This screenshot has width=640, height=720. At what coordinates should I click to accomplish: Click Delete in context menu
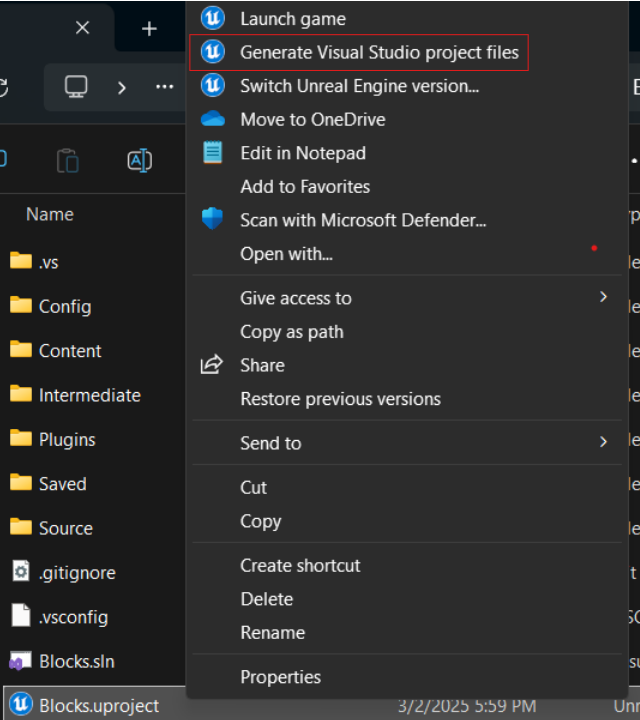tap(267, 599)
